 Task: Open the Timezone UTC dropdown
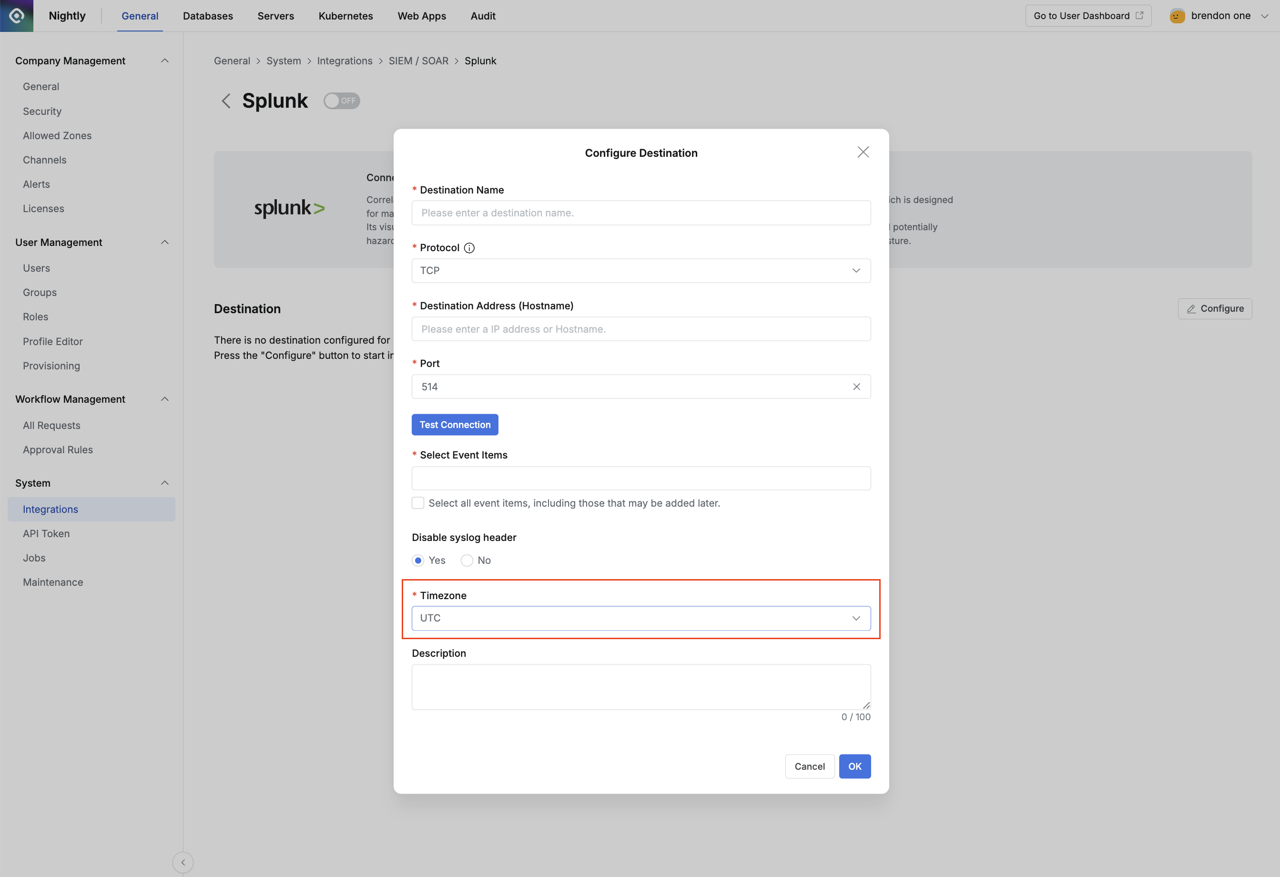tap(640, 618)
